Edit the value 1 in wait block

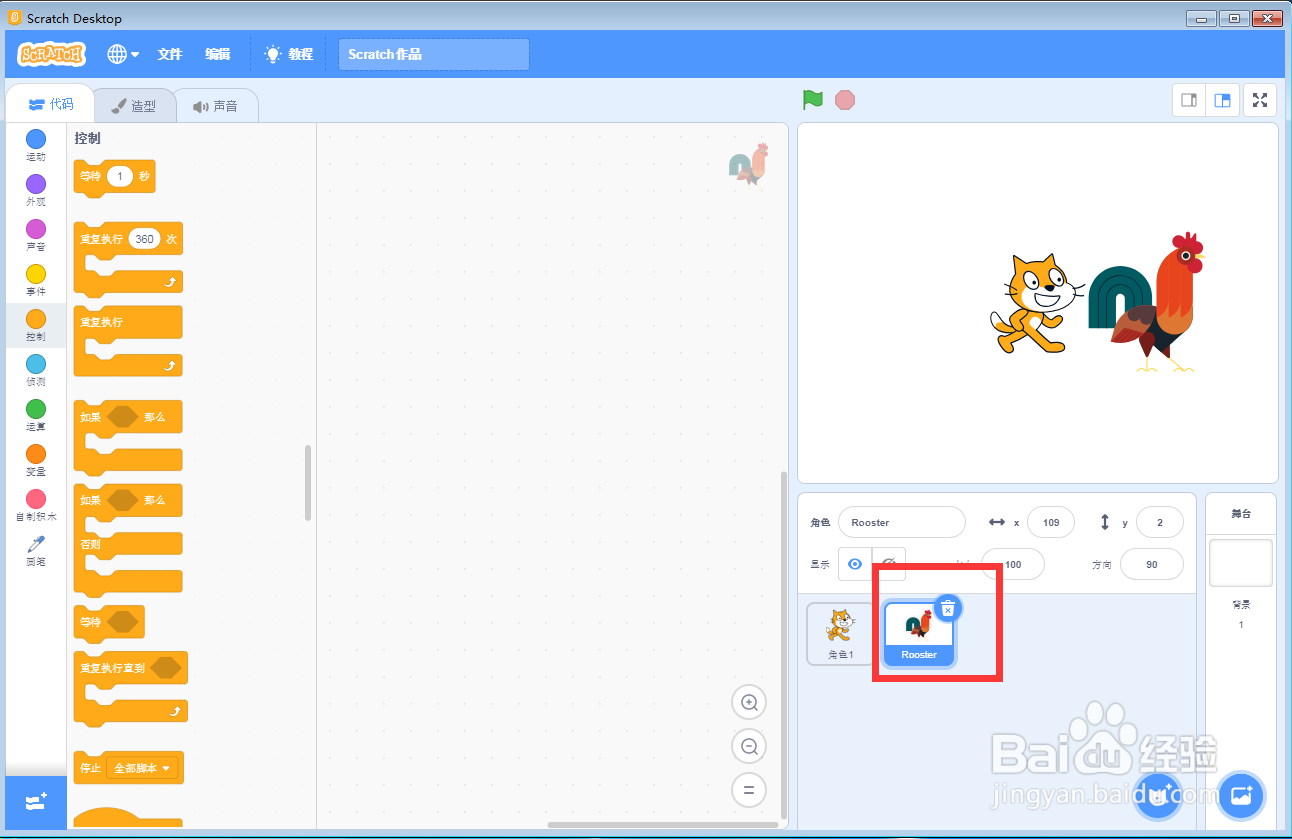pyautogui.click(x=120, y=176)
